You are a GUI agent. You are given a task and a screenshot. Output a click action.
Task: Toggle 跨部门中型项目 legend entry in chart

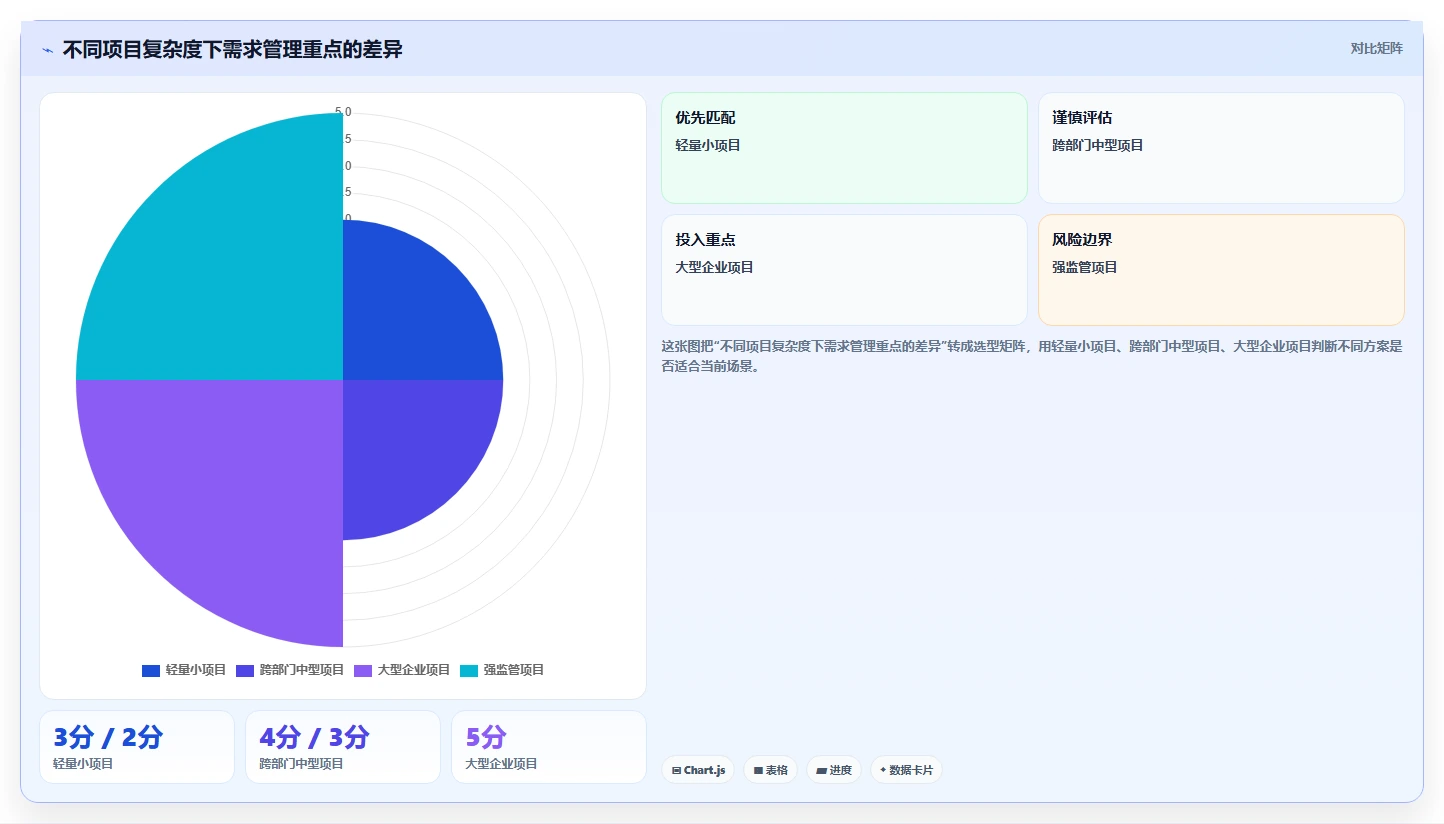coord(290,670)
